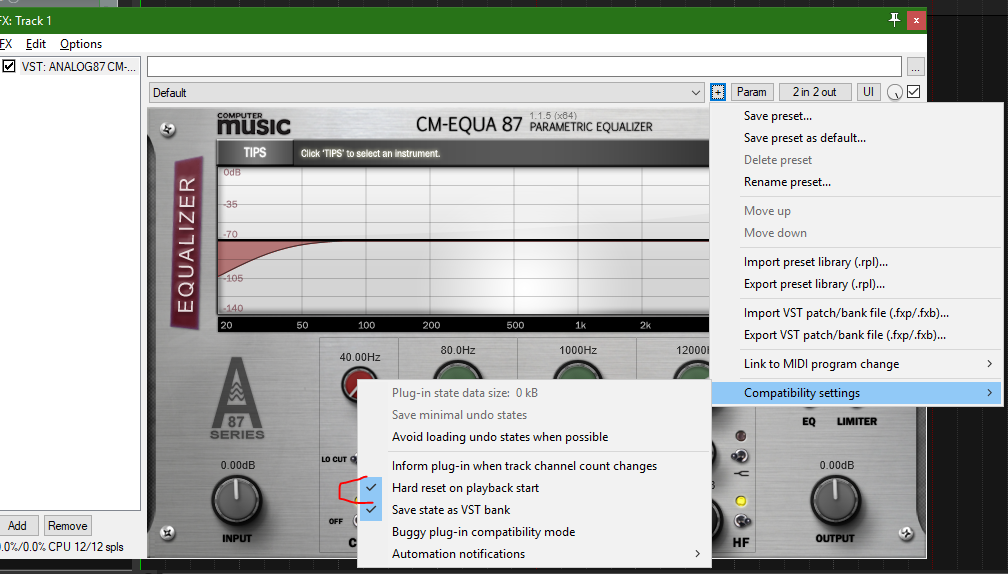This screenshot has height=574, width=1008.
Task: Choose Rename preset...
Action: click(857, 182)
